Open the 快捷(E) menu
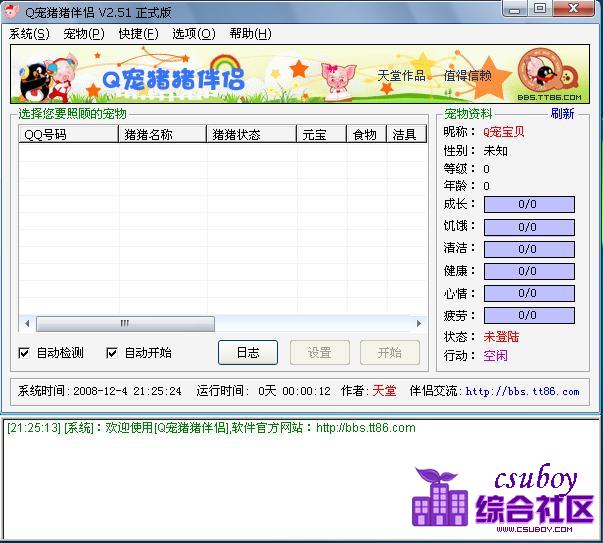603x543 pixels. tap(138, 33)
